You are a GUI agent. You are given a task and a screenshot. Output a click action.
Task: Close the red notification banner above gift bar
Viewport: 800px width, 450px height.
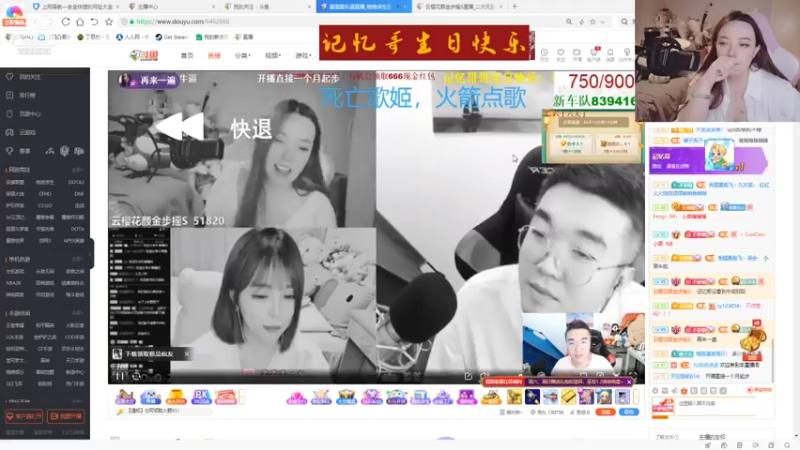629,382
